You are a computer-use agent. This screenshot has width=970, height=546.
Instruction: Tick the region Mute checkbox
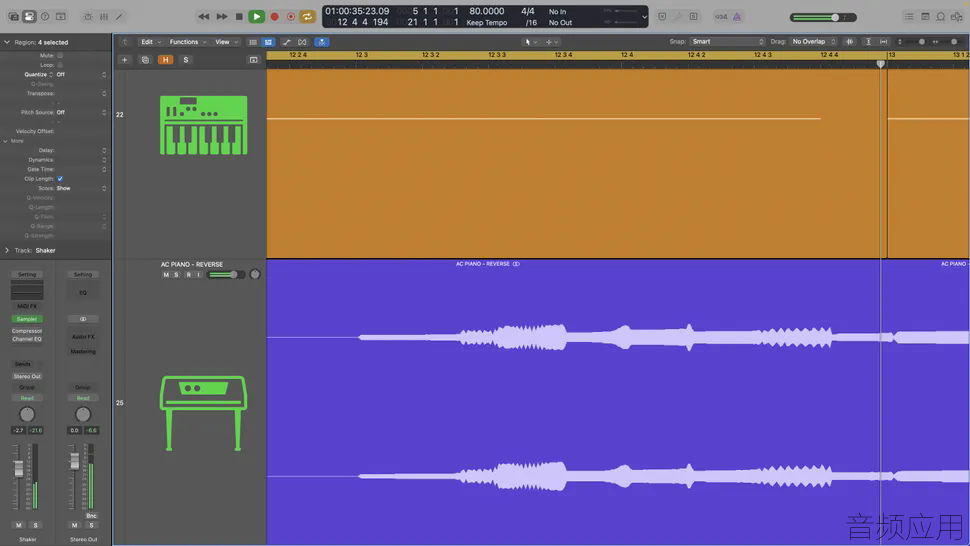click(60, 55)
